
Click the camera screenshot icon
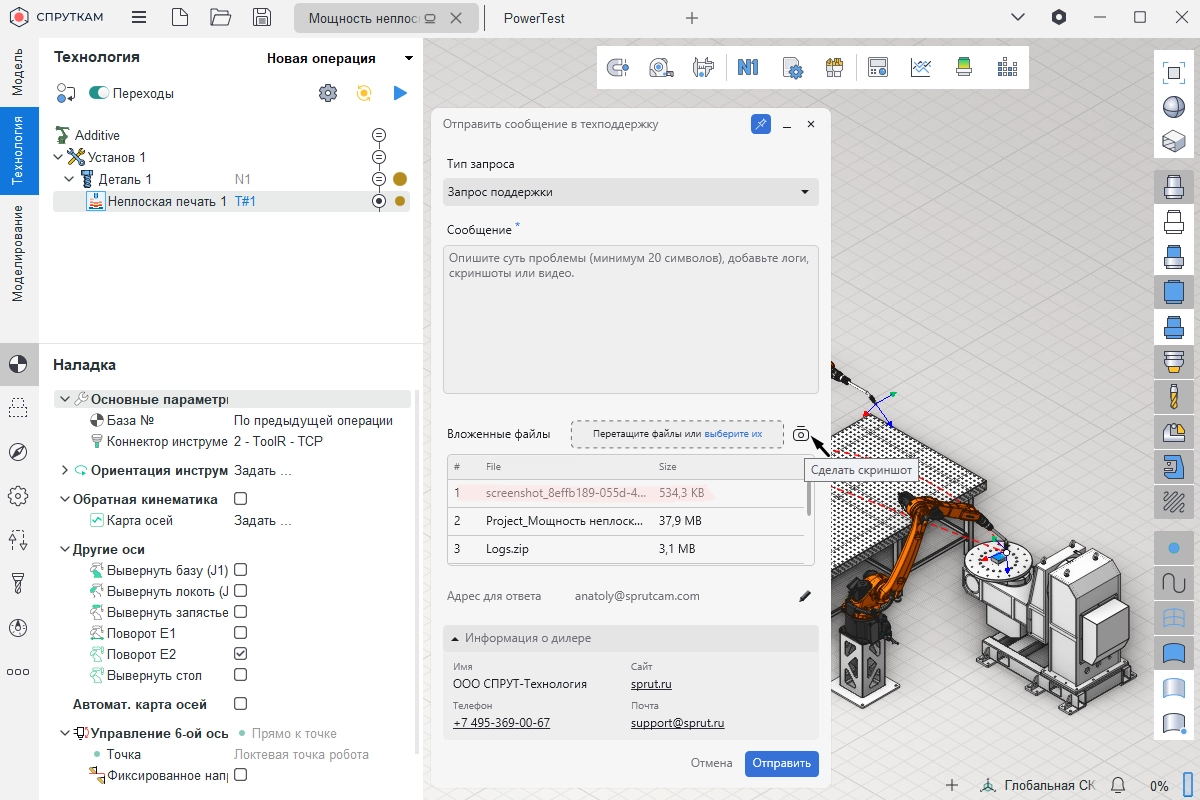coord(800,434)
